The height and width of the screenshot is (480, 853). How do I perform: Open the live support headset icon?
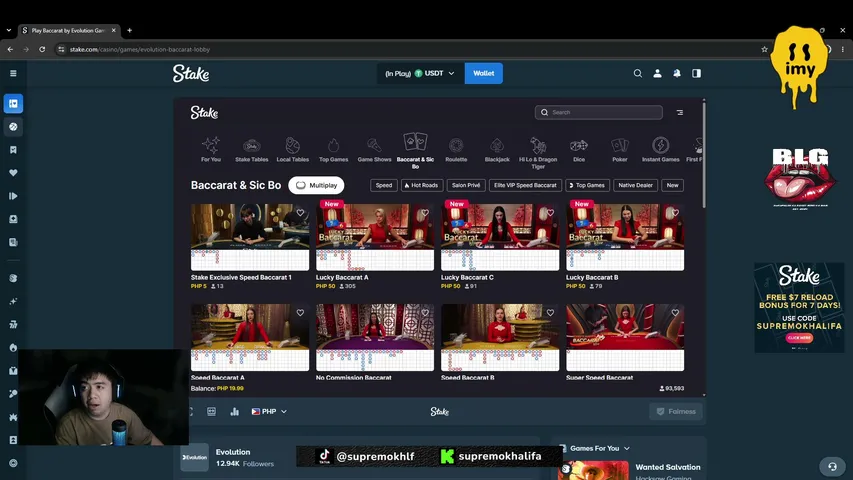(832, 466)
